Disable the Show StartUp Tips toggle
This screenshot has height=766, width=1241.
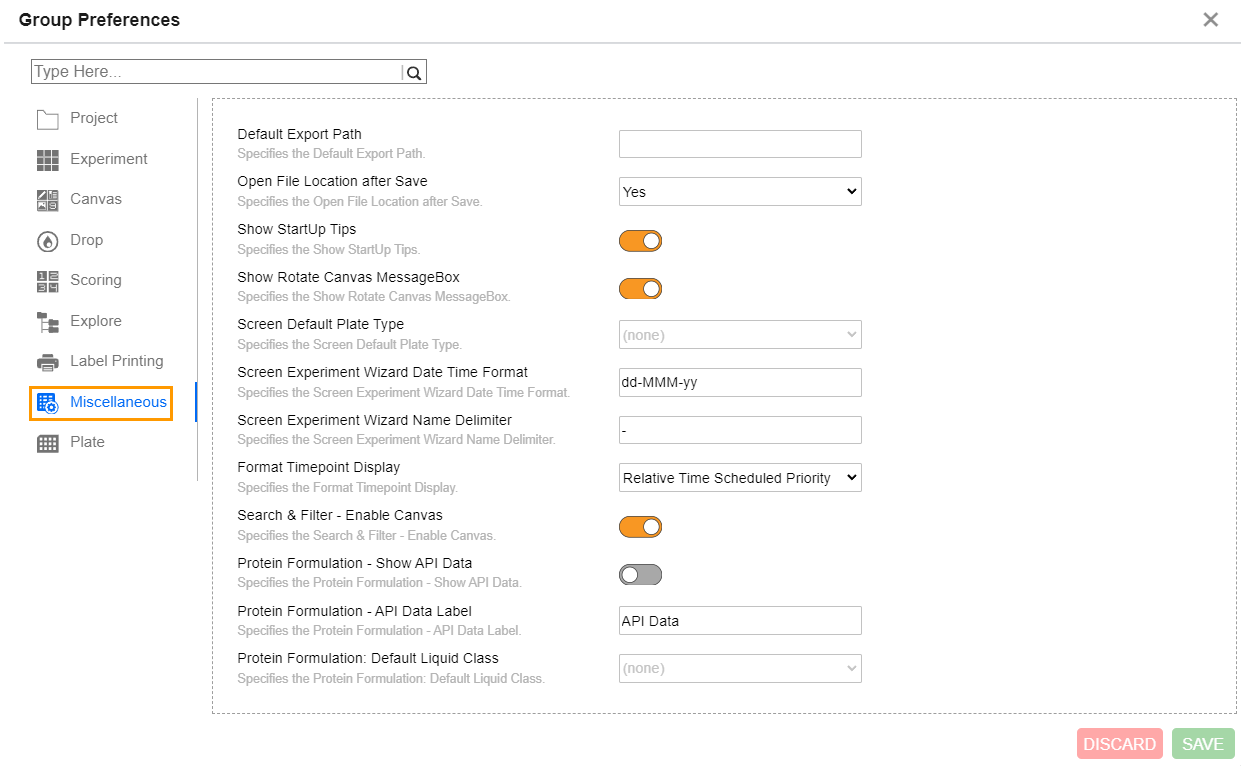640,241
